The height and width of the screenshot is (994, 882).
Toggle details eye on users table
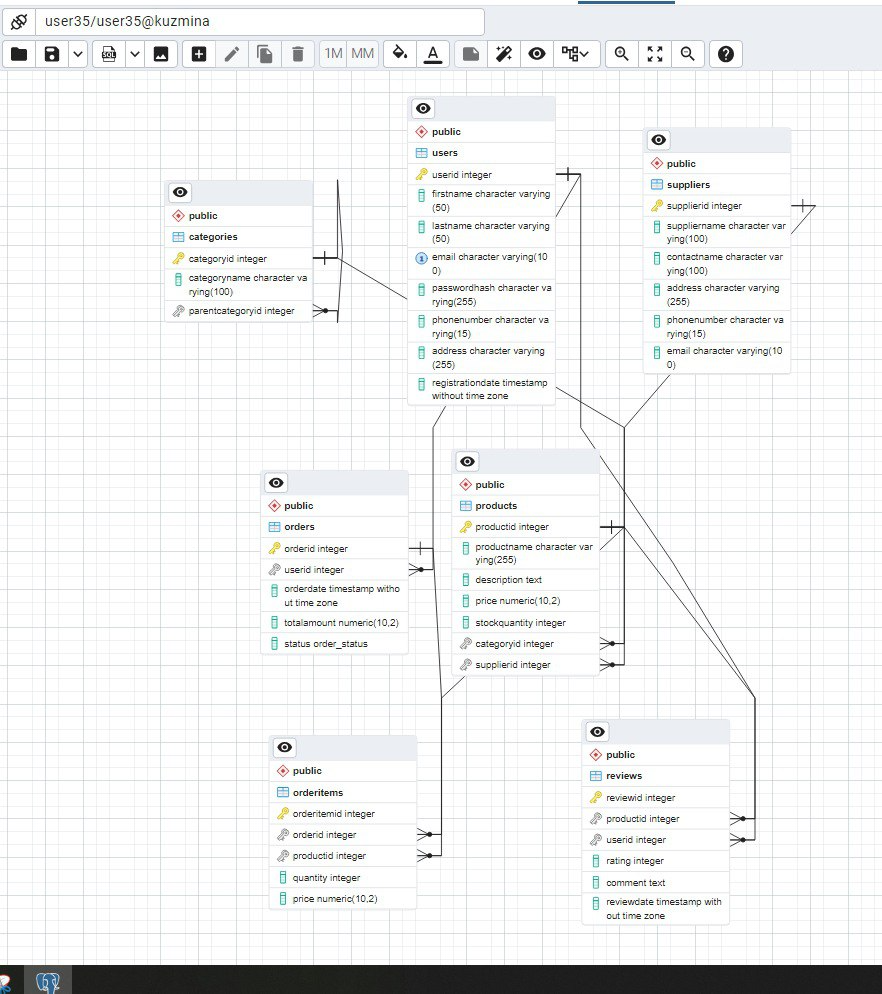(423, 108)
